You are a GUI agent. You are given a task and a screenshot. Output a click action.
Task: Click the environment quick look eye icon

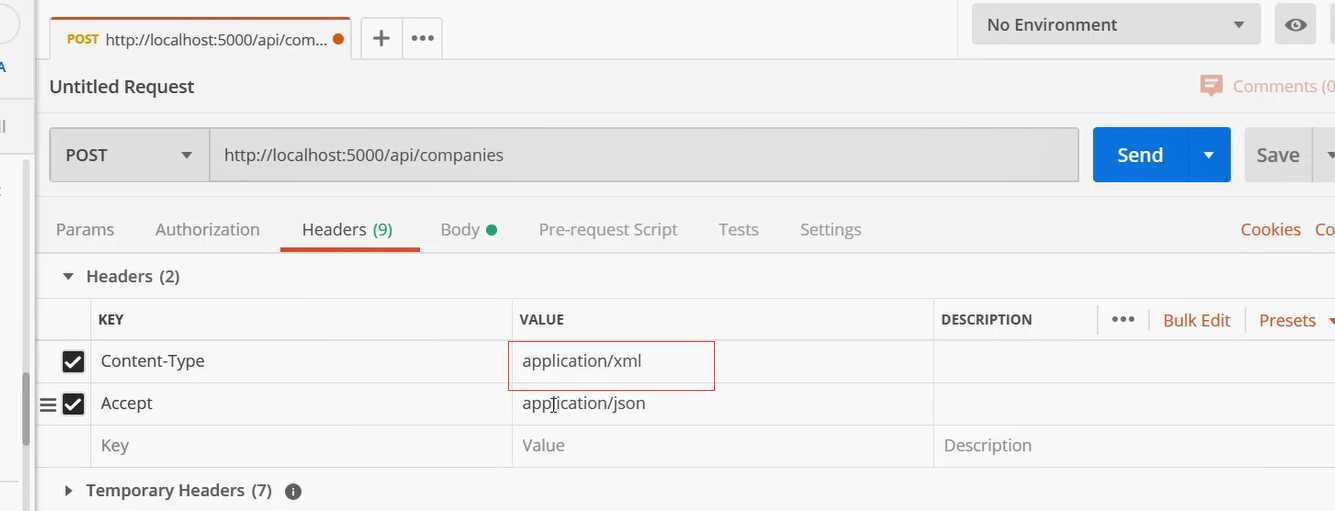click(1295, 25)
